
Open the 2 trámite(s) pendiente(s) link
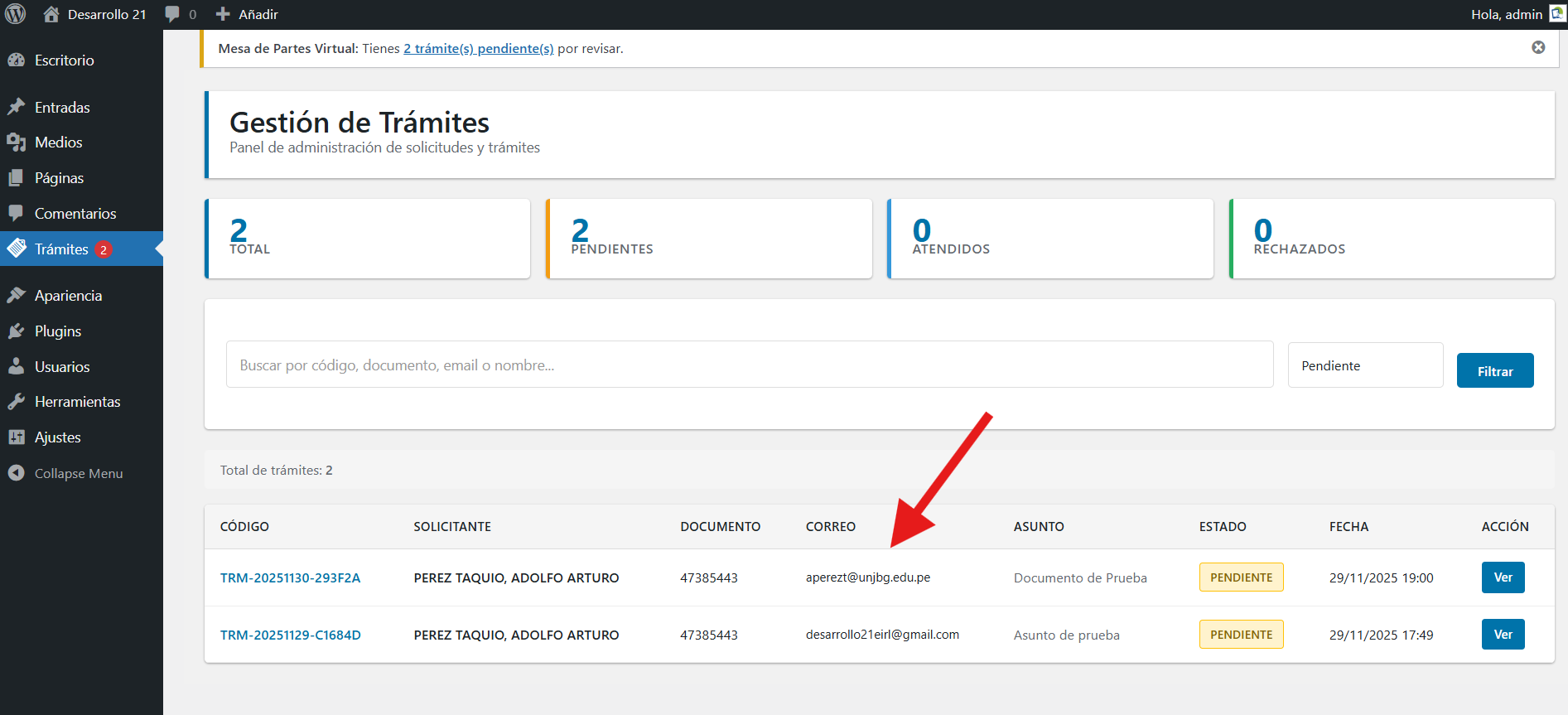coord(478,49)
